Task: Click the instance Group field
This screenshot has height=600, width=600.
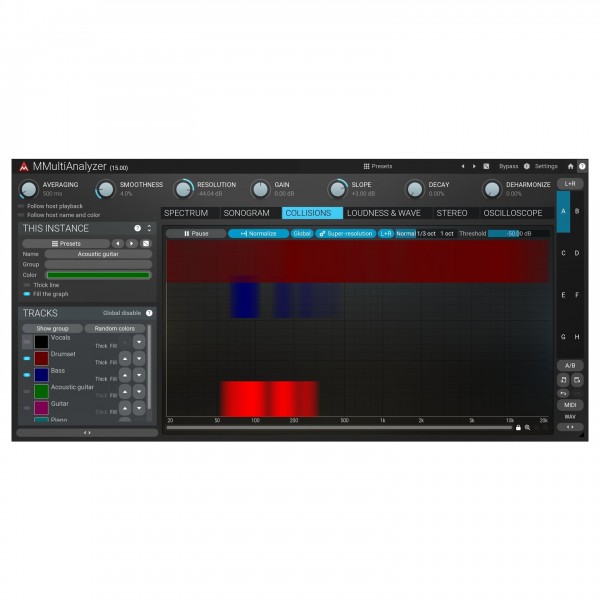Action: (98, 264)
